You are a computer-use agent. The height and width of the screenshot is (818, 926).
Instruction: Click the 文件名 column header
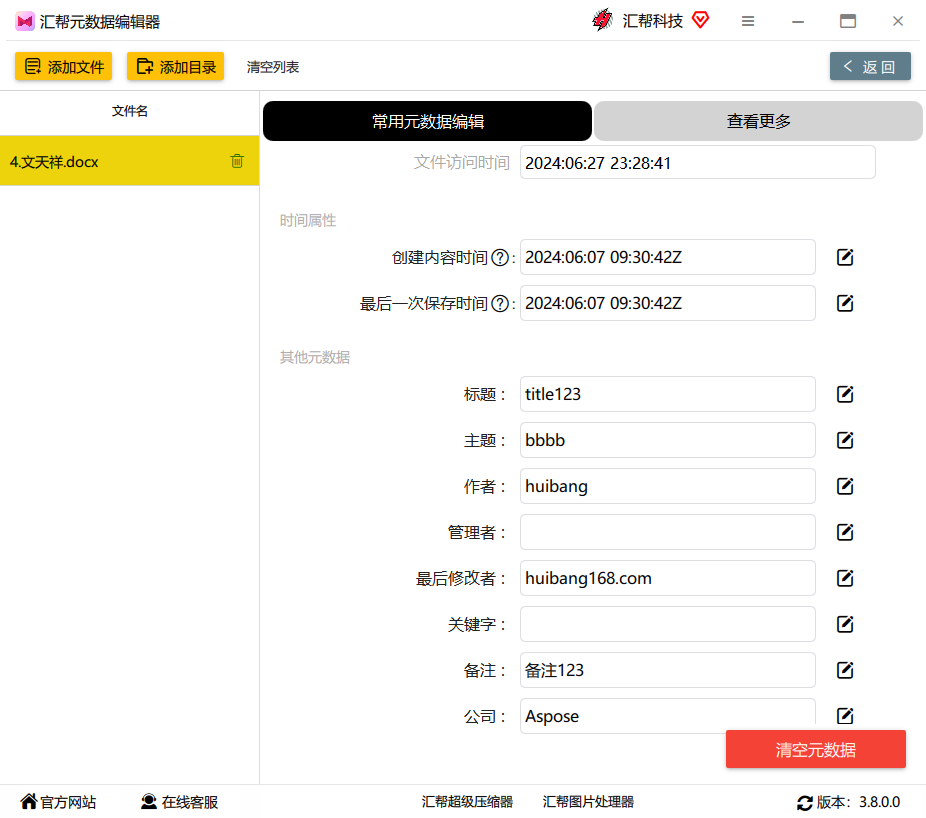pos(129,111)
